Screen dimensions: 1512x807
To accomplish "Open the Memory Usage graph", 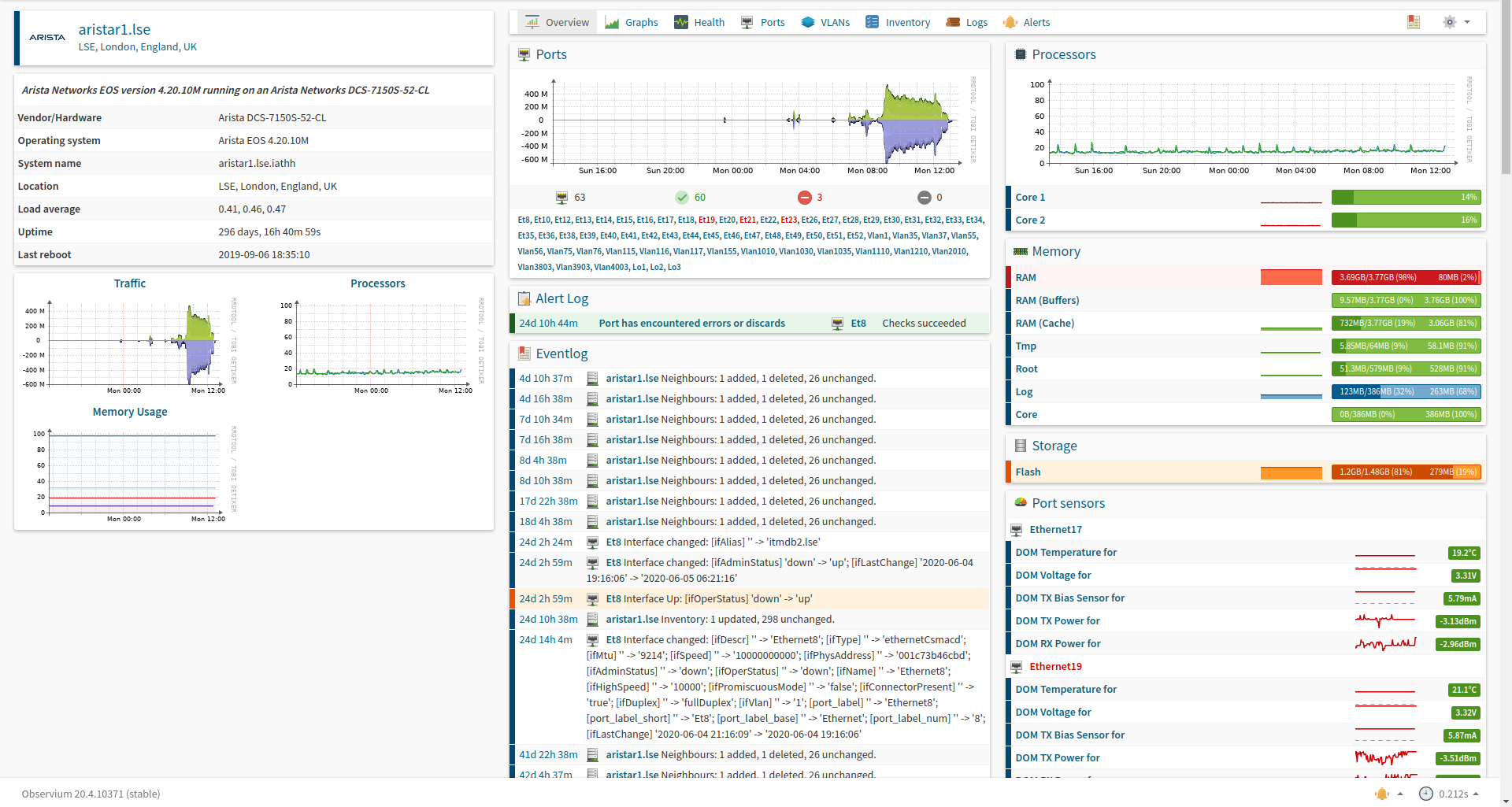I will coord(130,473).
